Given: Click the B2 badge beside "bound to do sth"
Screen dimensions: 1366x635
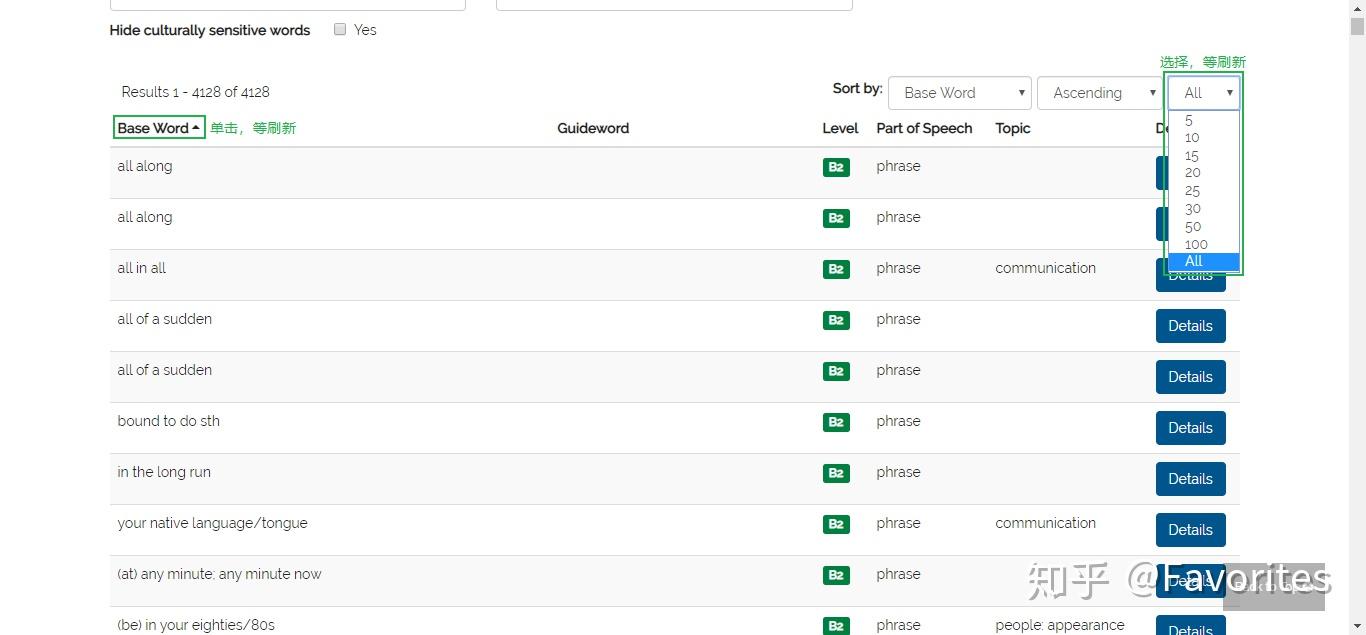Looking at the screenshot, I should pyautogui.click(x=836, y=422).
